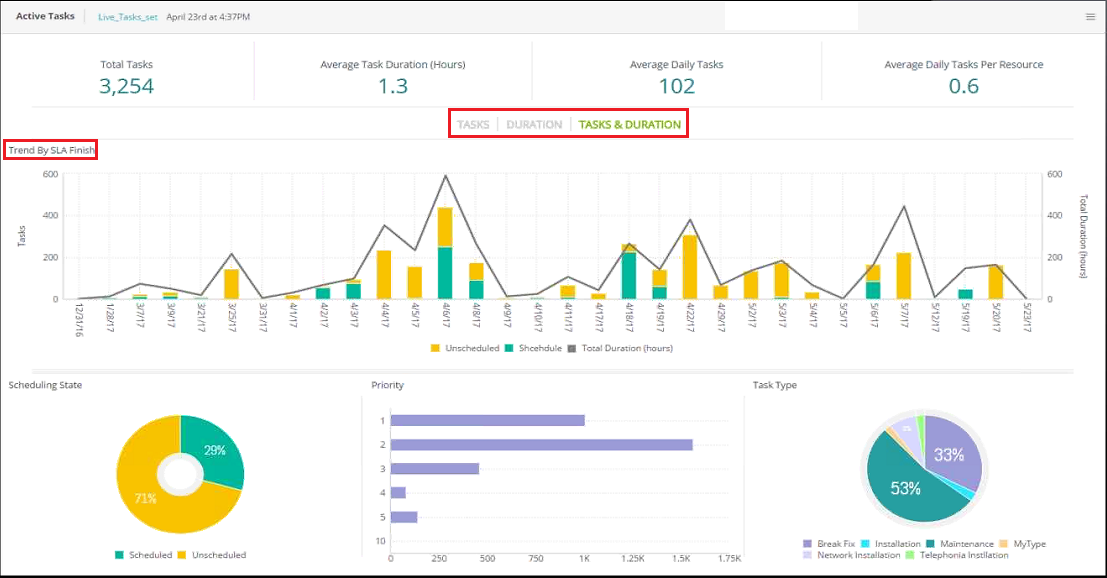Viewport: 1107px width, 578px height.
Task: Switch to the DURATION tab
Action: tap(534, 124)
